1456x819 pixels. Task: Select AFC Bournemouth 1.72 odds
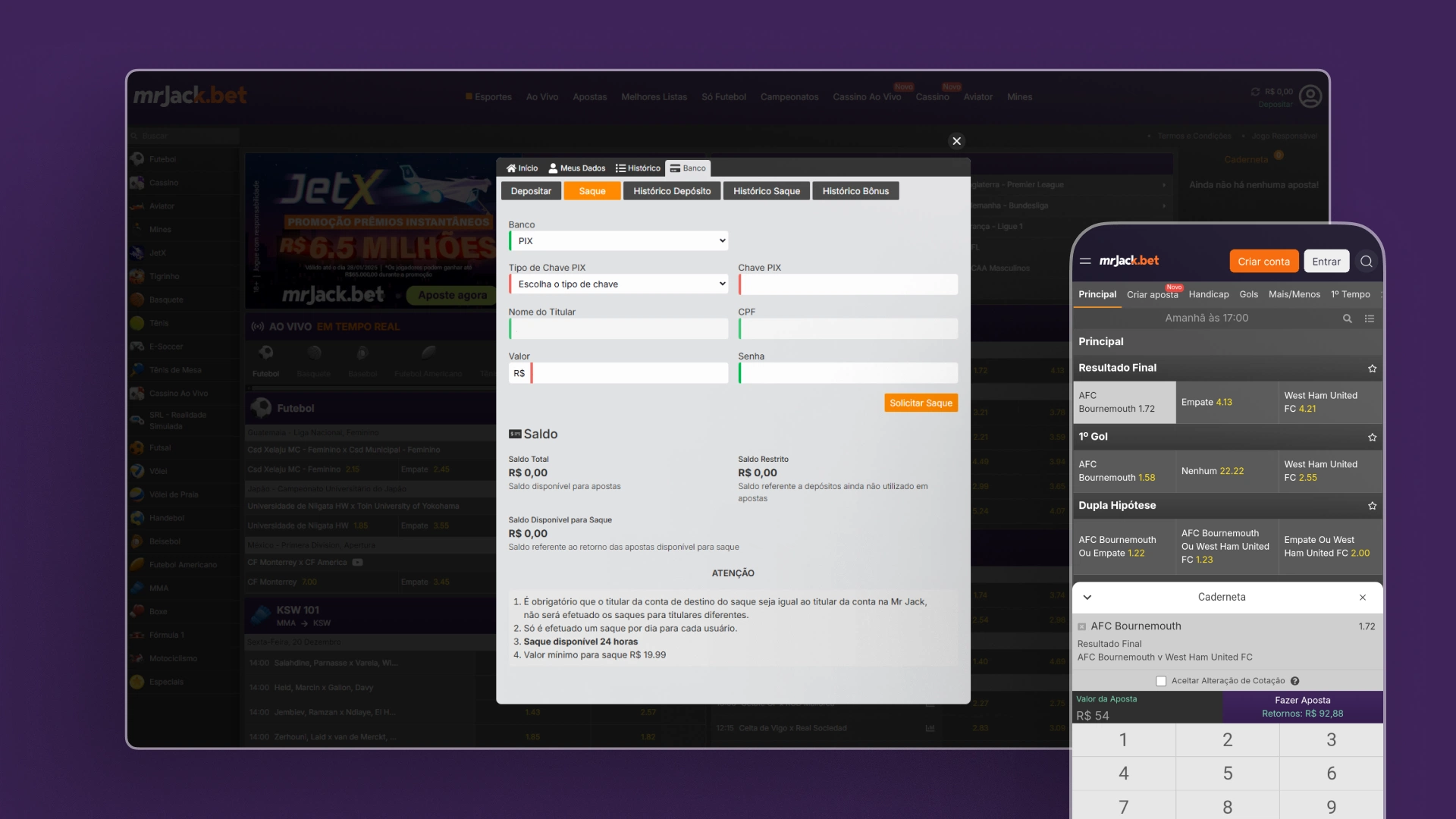pyautogui.click(x=1124, y=402)
